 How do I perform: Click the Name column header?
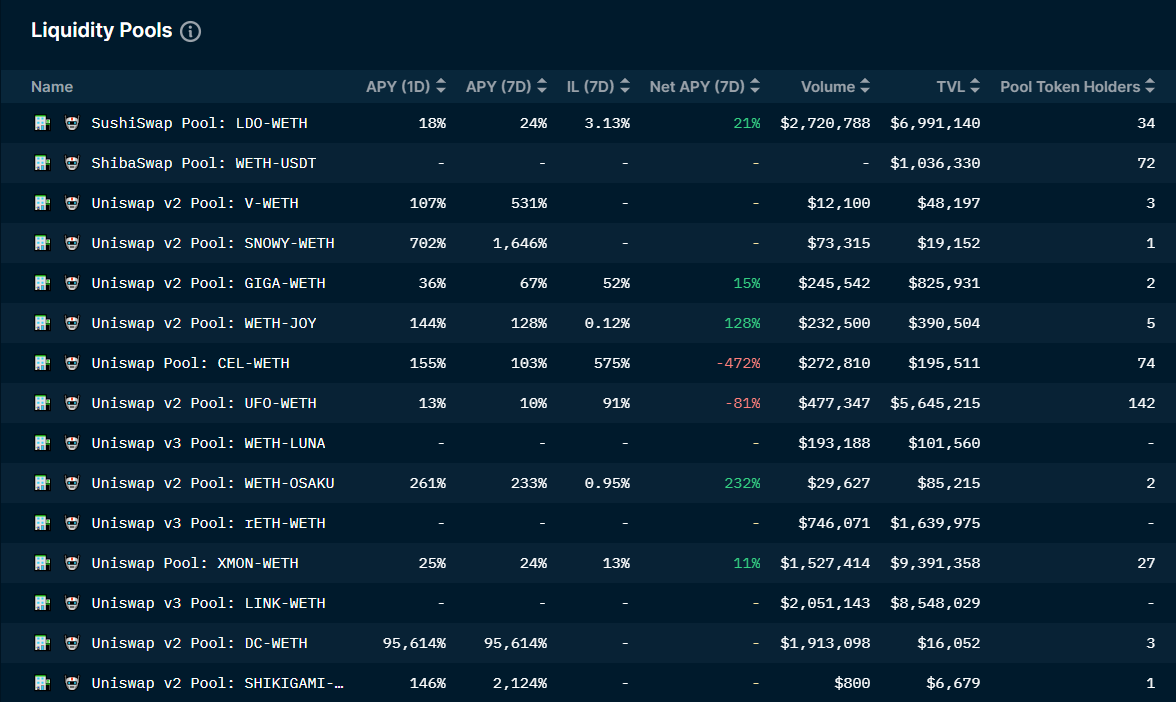(x=52, y=87)
